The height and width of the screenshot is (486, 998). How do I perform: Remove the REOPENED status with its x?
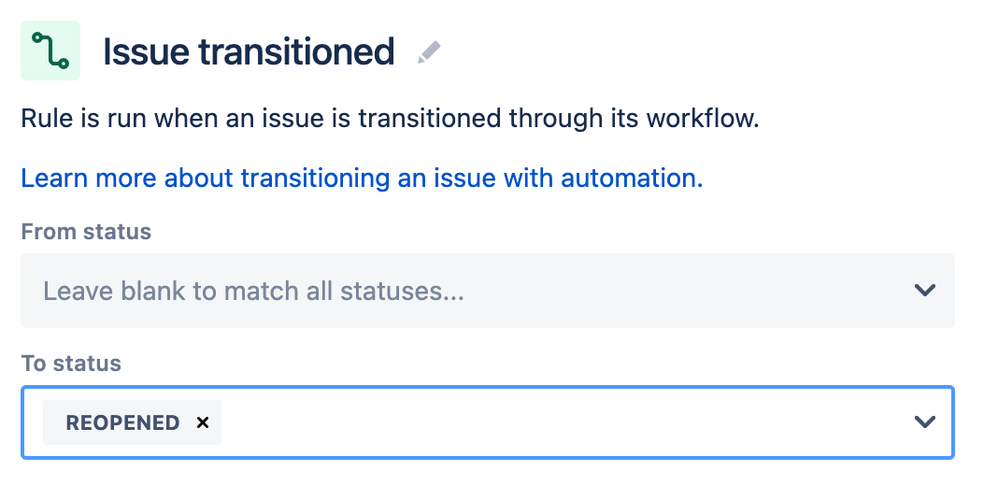[x=202, y=422]
